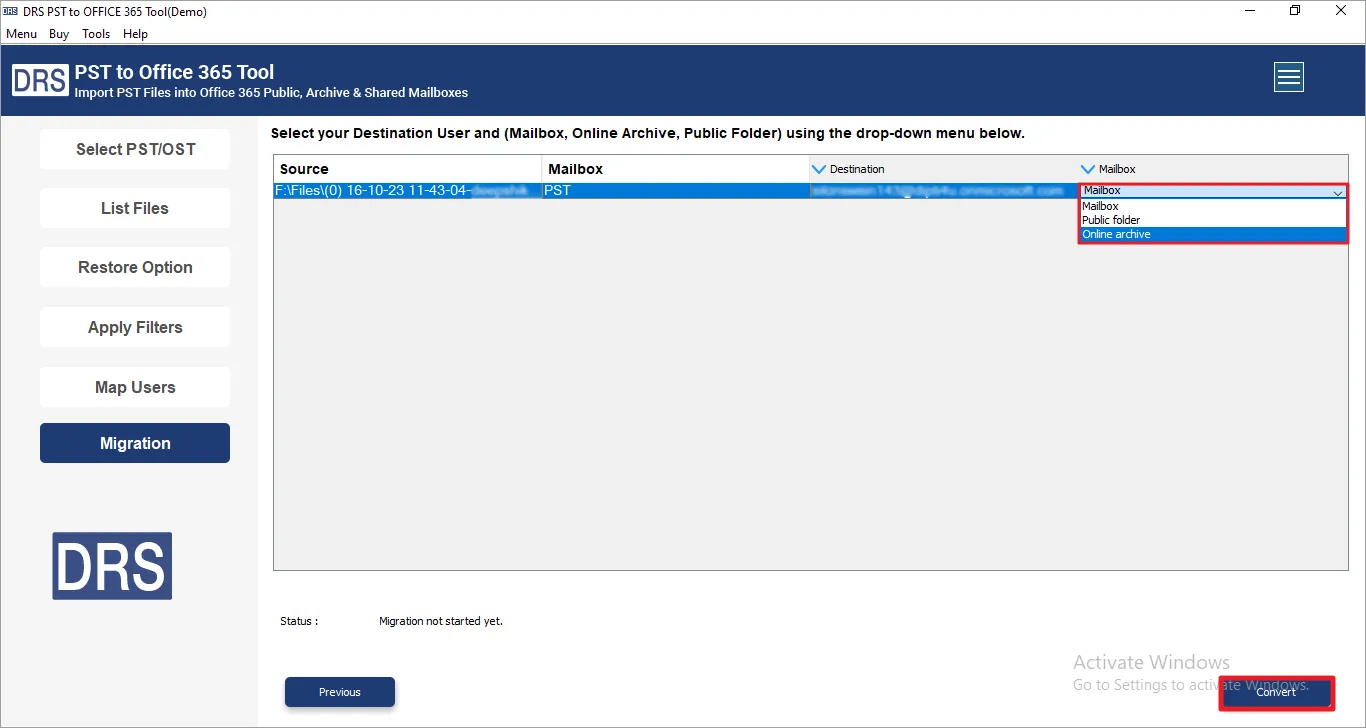Click the large DRS logo in sidebar
The width and height of the screenshot is (1366, 728).
point(112,566)
